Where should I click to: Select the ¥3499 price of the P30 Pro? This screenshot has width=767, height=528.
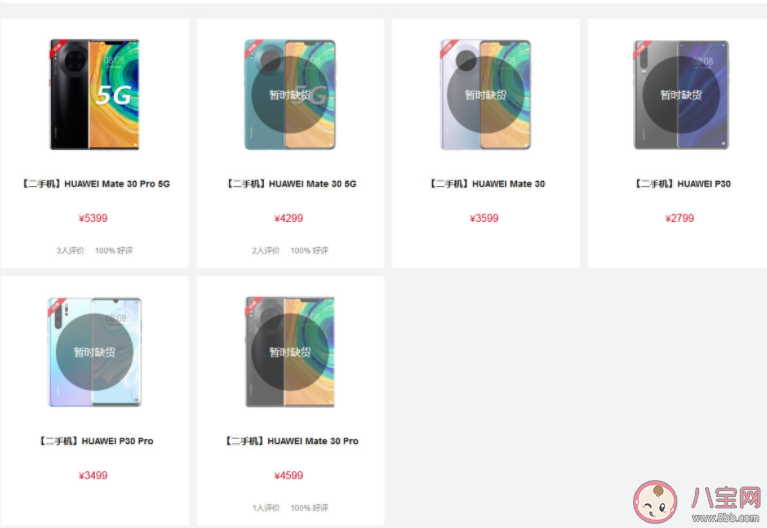click(x=93, y=475)
